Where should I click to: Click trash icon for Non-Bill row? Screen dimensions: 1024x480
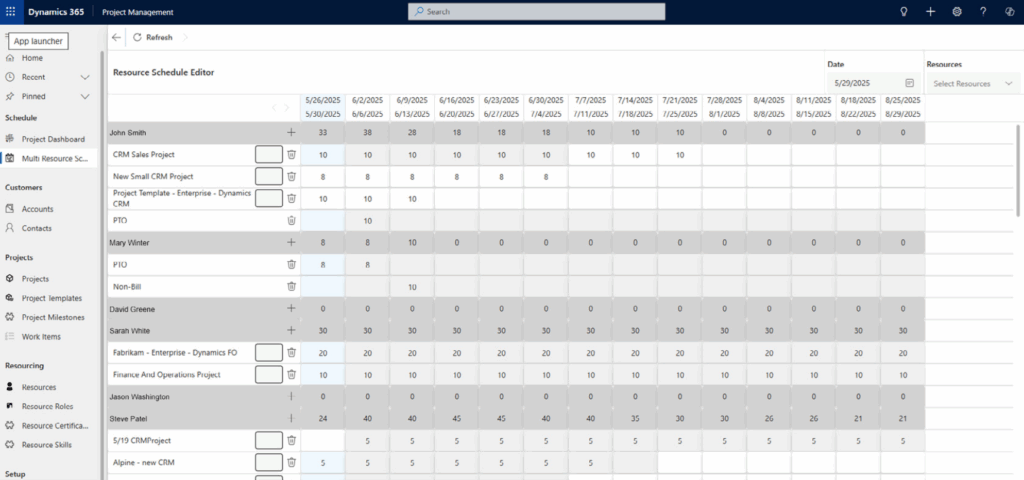point(292,286)
